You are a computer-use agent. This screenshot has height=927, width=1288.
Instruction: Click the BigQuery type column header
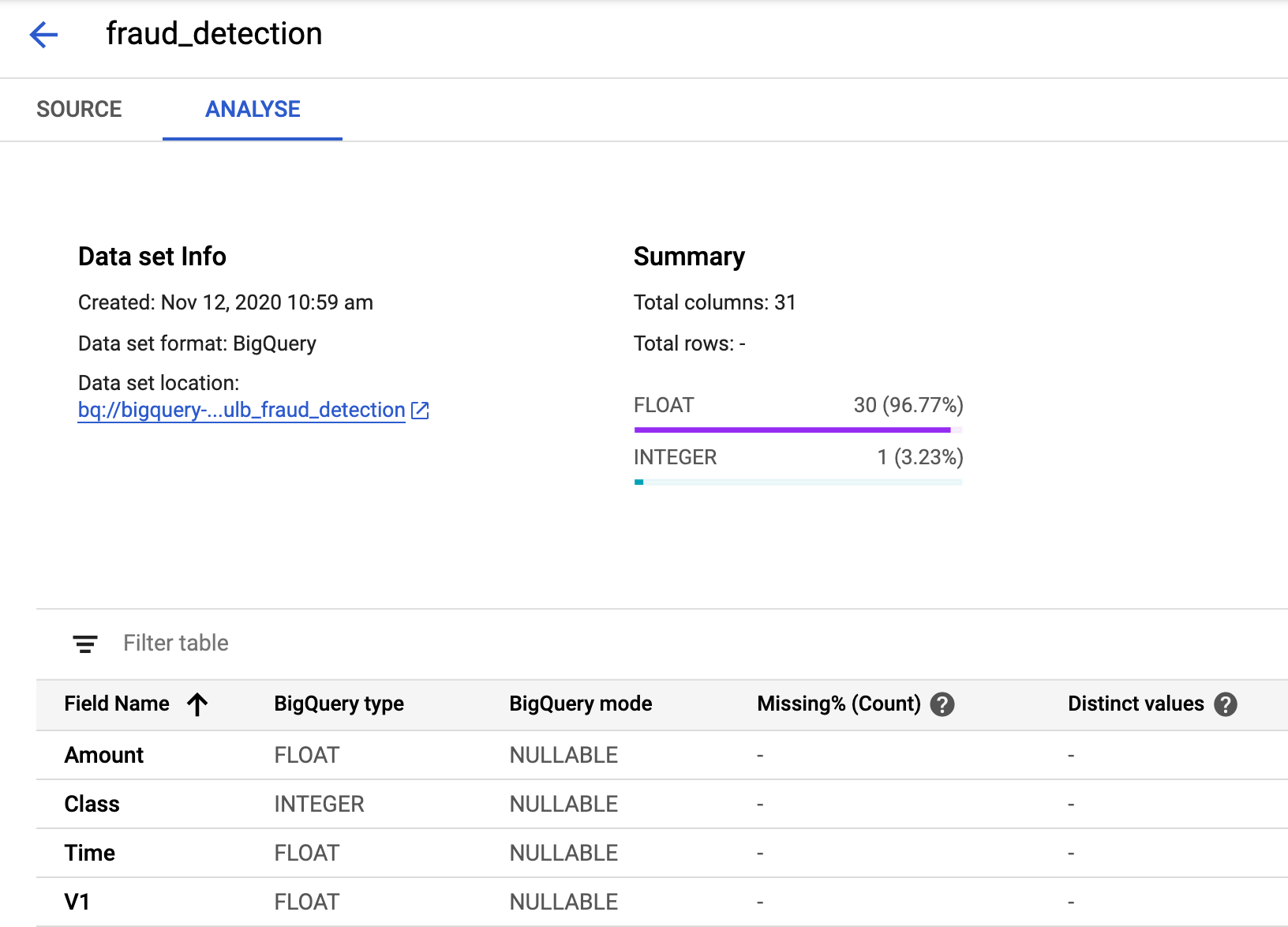point(339,704)
